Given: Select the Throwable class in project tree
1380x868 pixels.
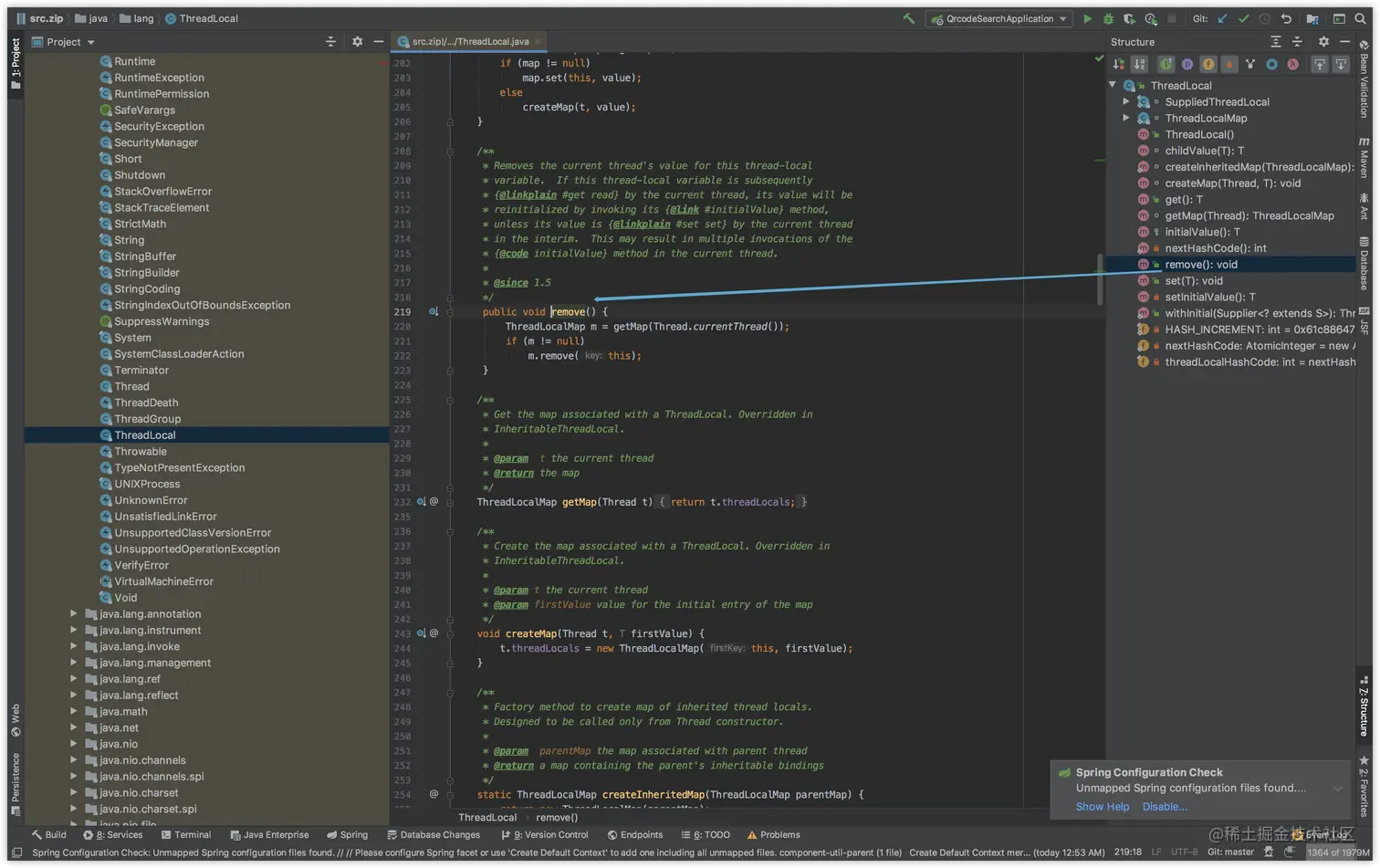Looking at the screenshot, I should coord(141,452).
